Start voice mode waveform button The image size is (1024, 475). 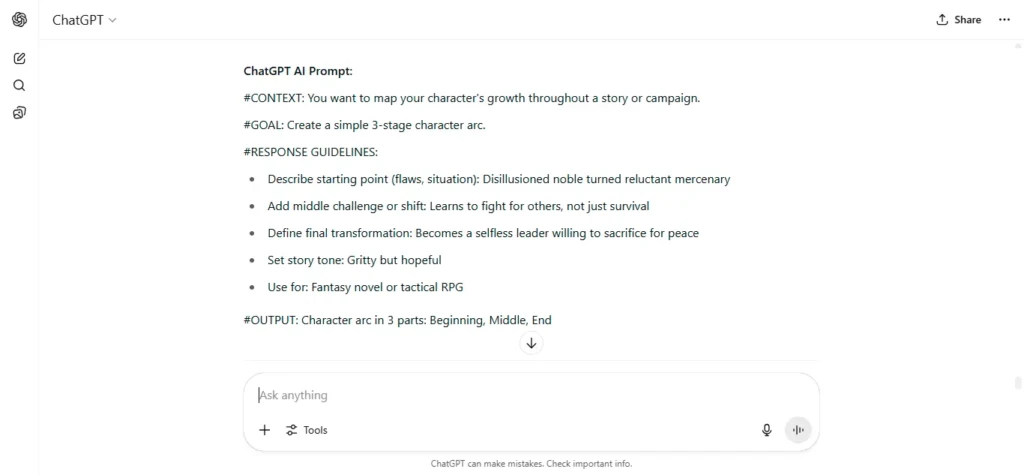pos(797,430)
